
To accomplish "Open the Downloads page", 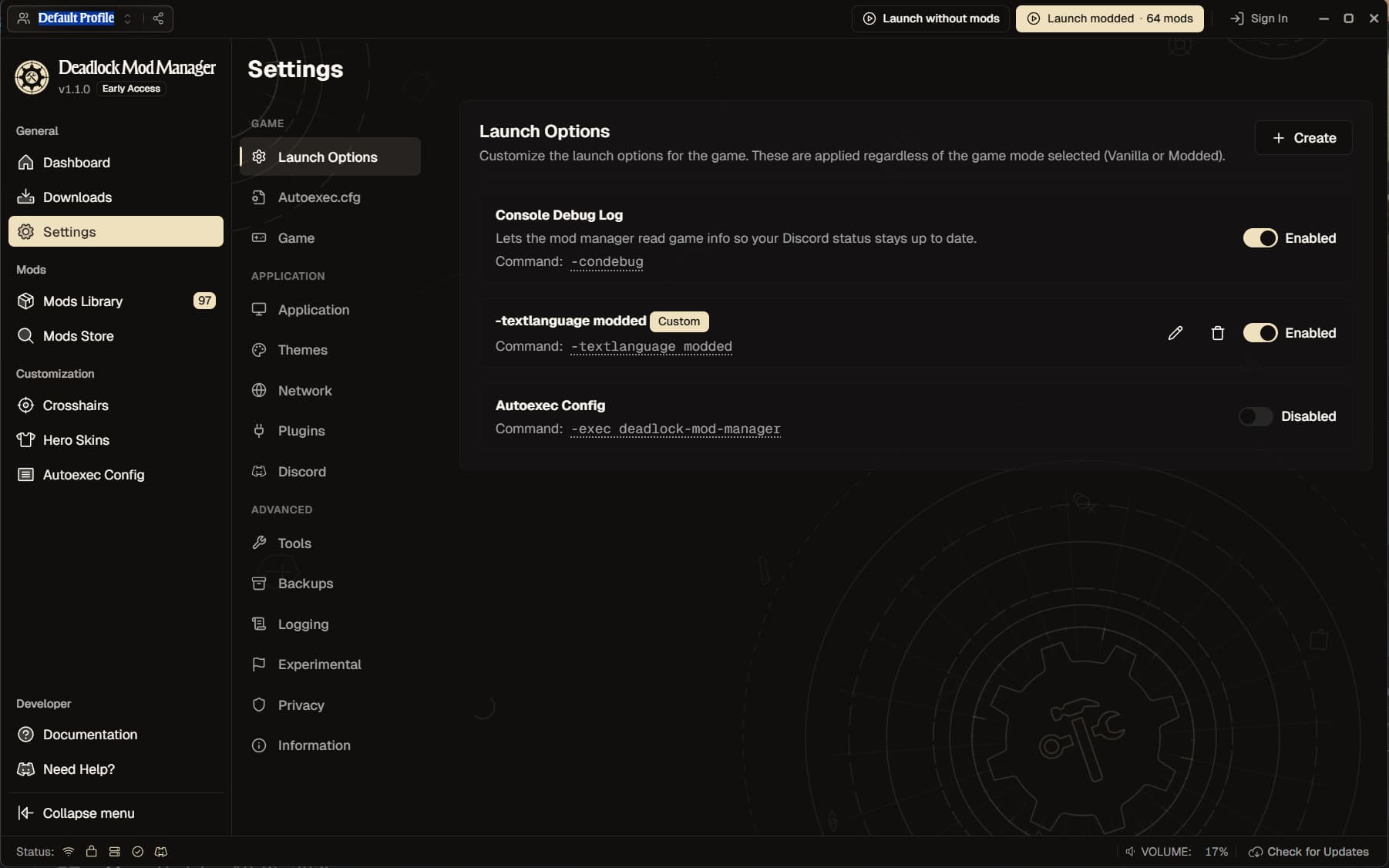I will (x=116, y=197).
